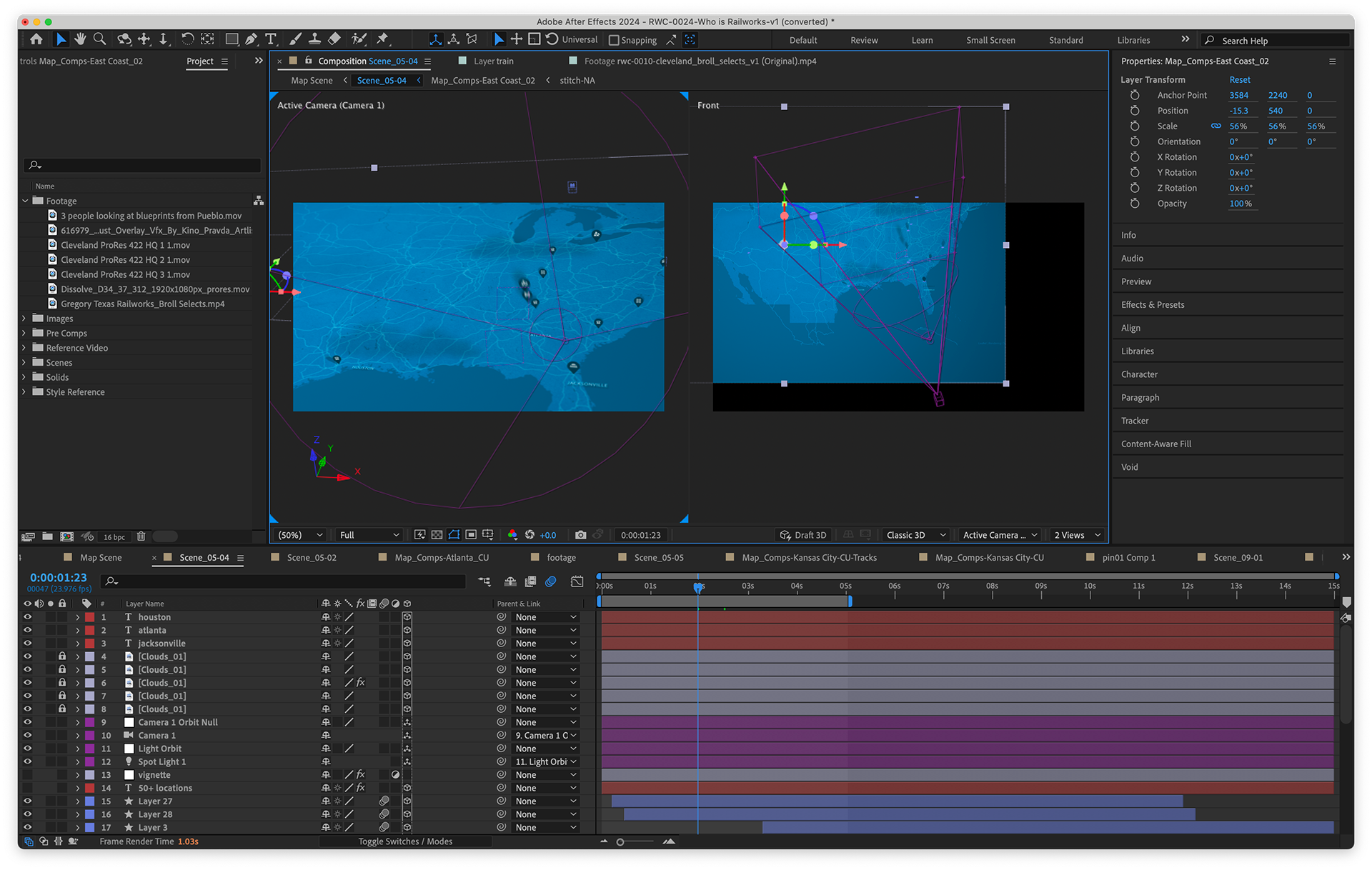Image resolution: width=1372 pixels, height=870 pixels.
Task: Select the Clone Stamp tool
Action: [314, 39]
